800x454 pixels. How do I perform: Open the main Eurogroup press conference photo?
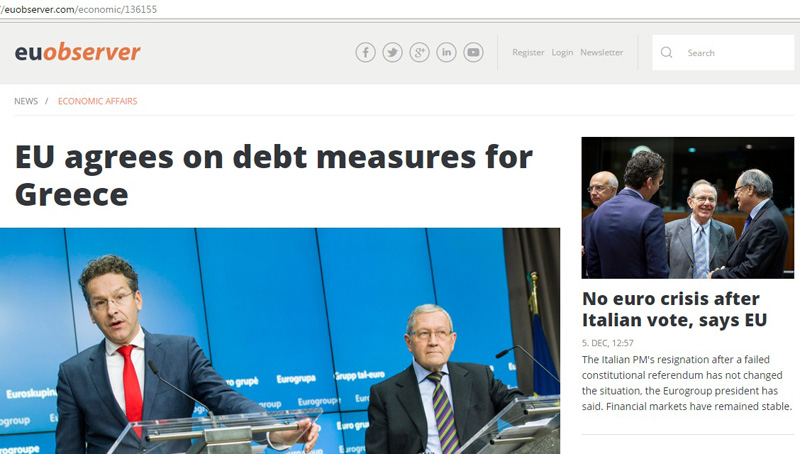(x=280, y=340)
